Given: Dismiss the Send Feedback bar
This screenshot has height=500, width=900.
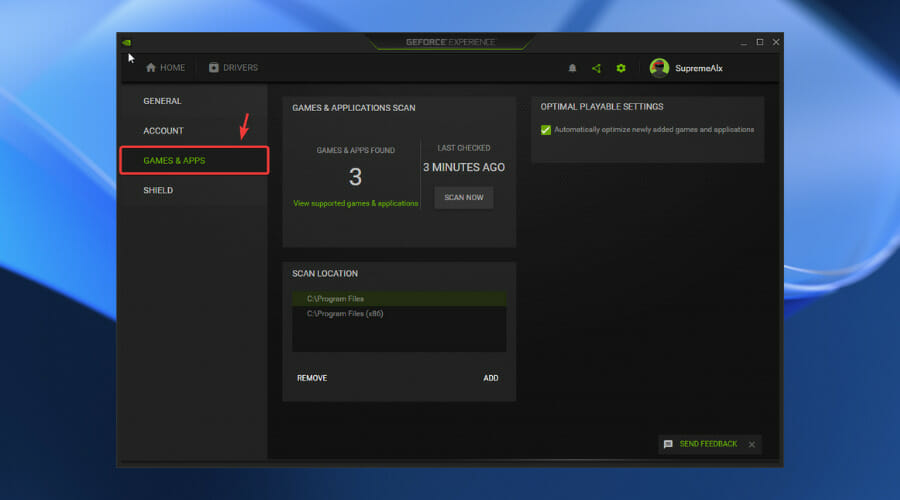Looking at the screenshot, I should [752, 444].
